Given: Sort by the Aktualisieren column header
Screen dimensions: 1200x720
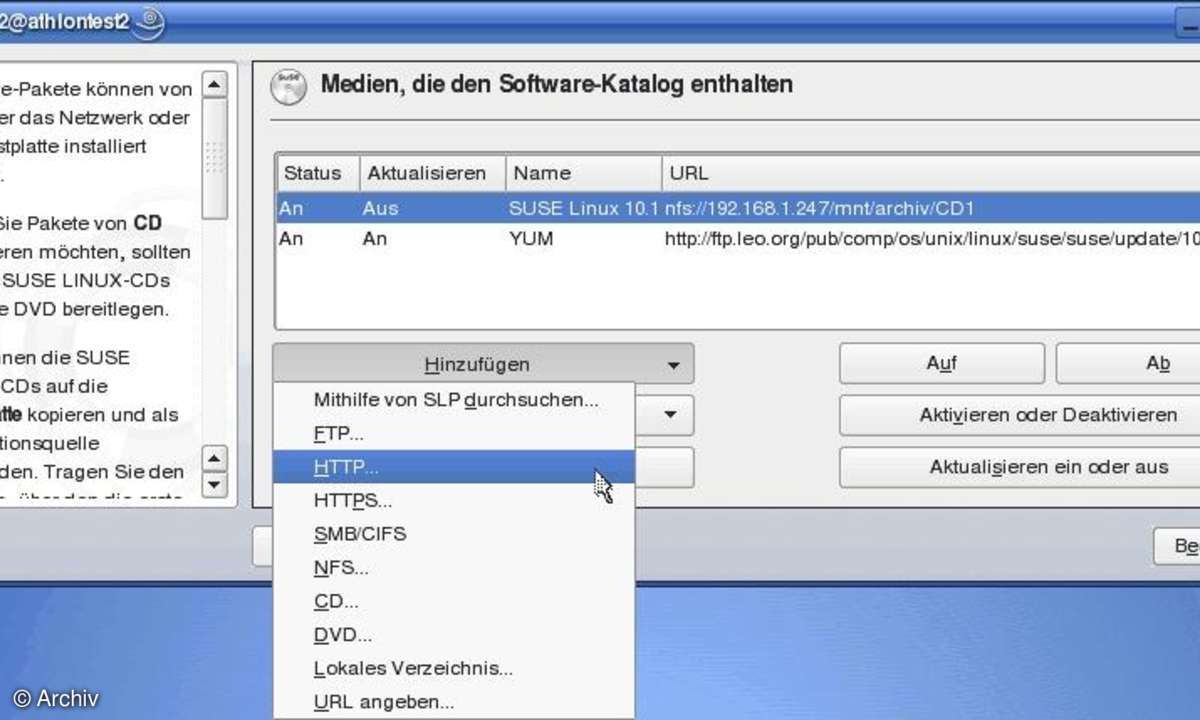Looking at the screenshot, I should click(432, 173).
